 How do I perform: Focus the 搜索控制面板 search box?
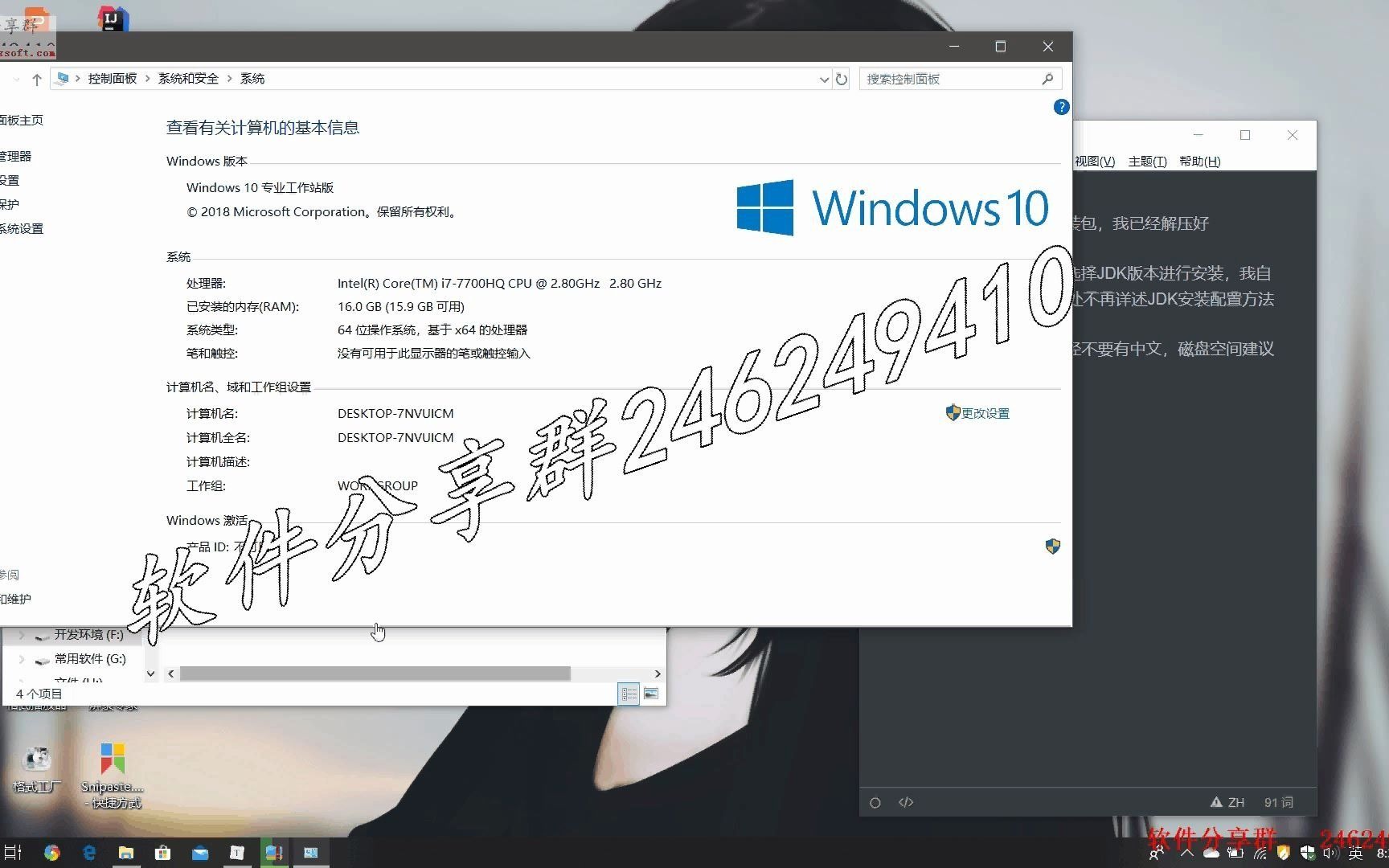(961, 79)
